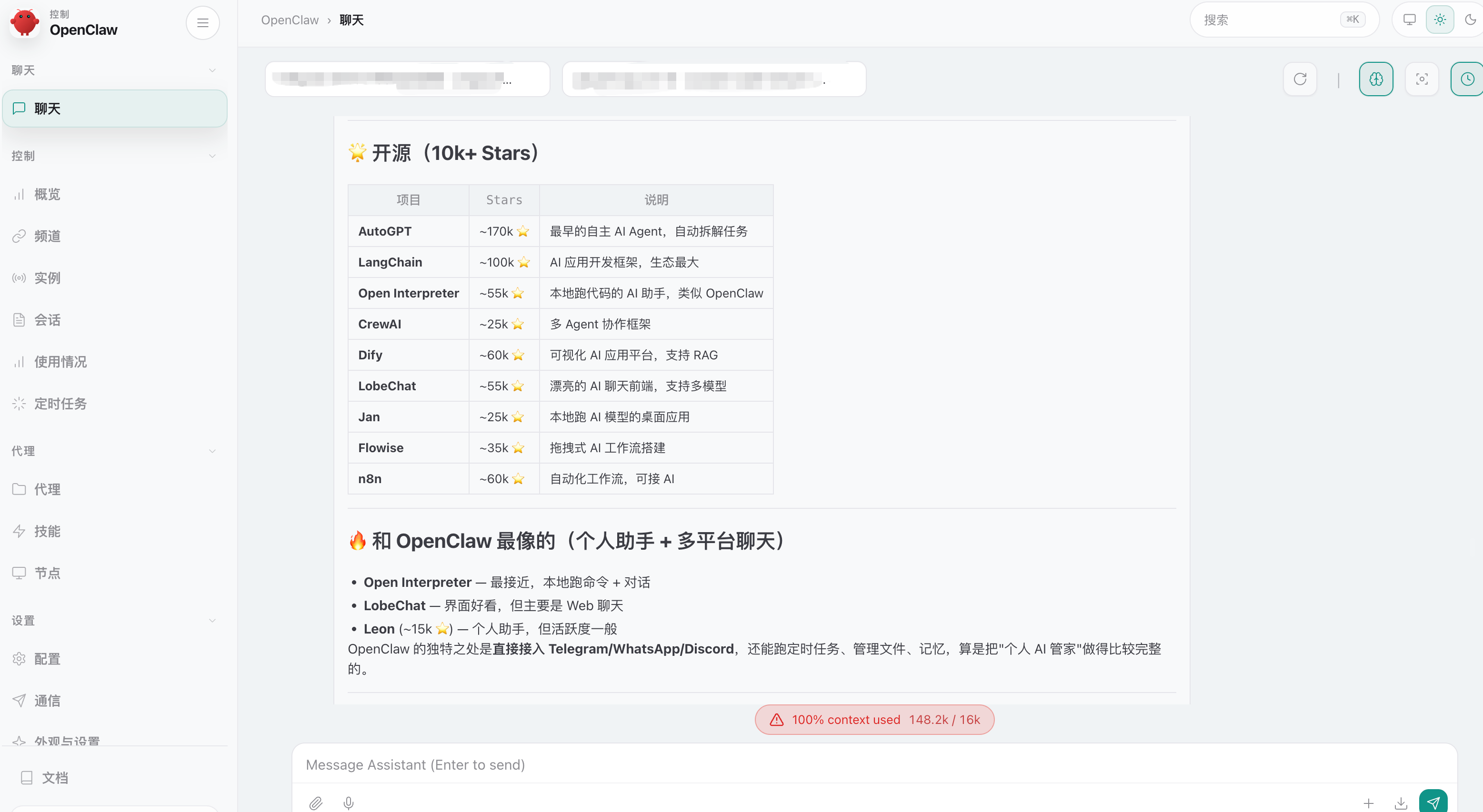Toggle the brain thinking icon button

[1376, 79]
